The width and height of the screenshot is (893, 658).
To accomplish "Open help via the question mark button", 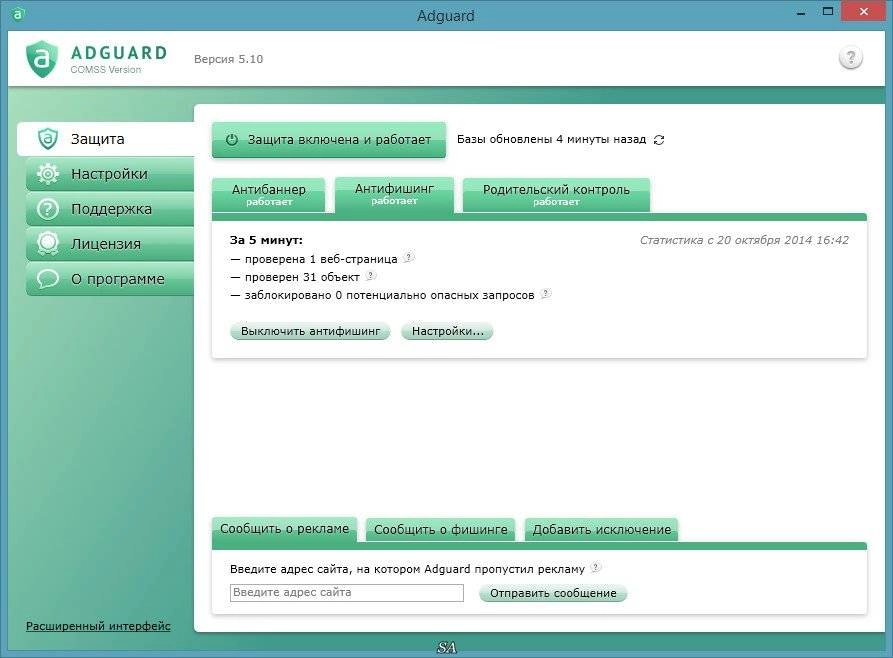I will click(x=850, y=58).
